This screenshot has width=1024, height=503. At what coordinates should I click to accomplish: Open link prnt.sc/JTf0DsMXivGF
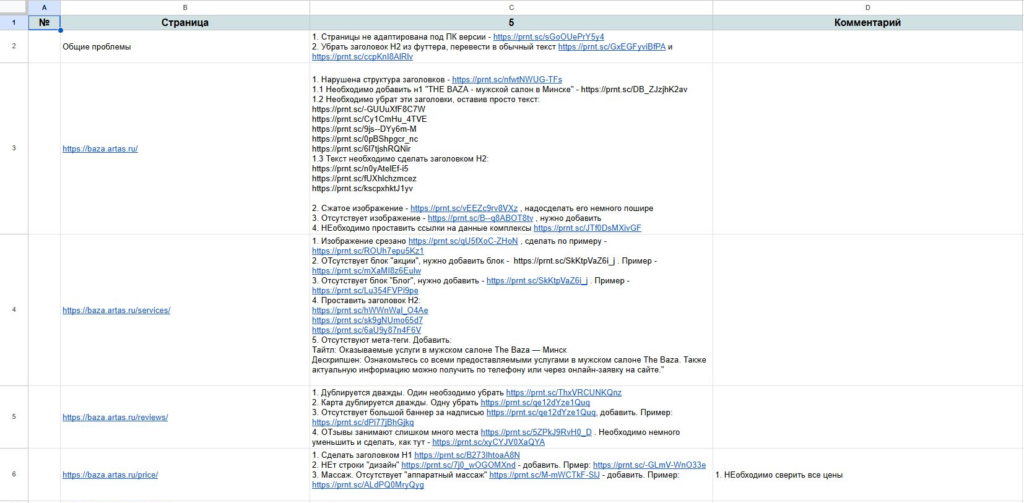[587, 229]
